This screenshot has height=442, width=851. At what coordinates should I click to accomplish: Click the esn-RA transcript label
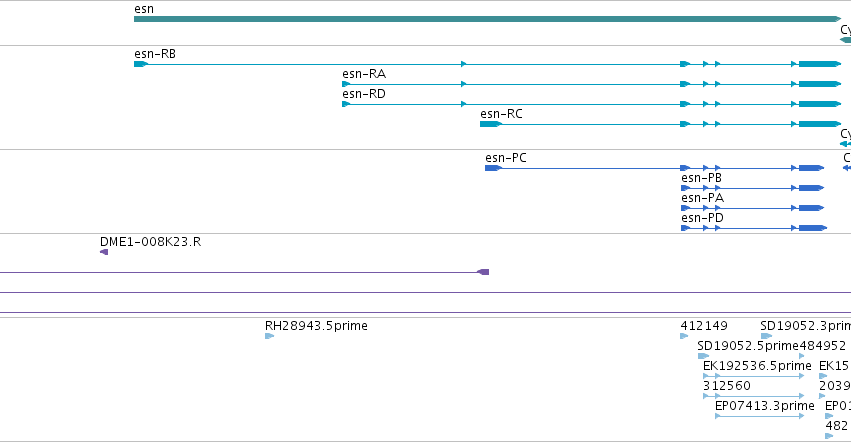pos(364,74)
